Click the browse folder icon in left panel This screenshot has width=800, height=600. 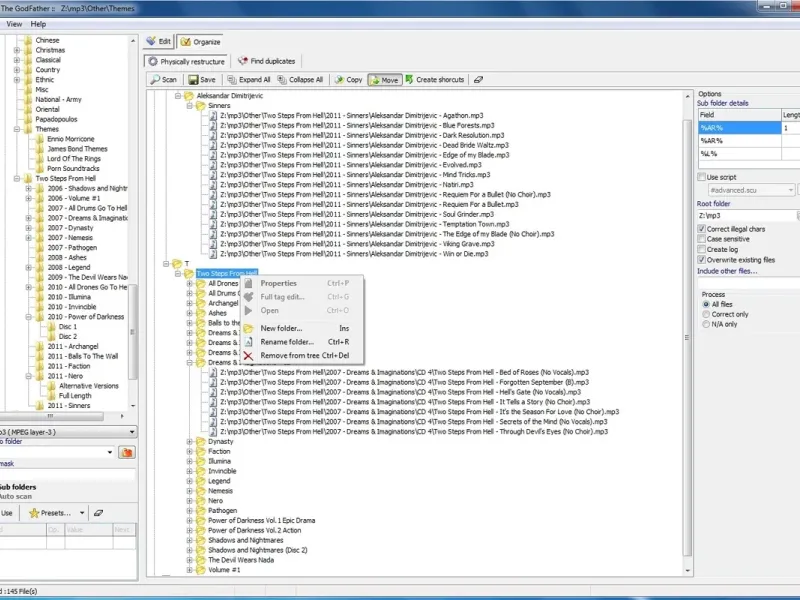click(x=126, y=452)
